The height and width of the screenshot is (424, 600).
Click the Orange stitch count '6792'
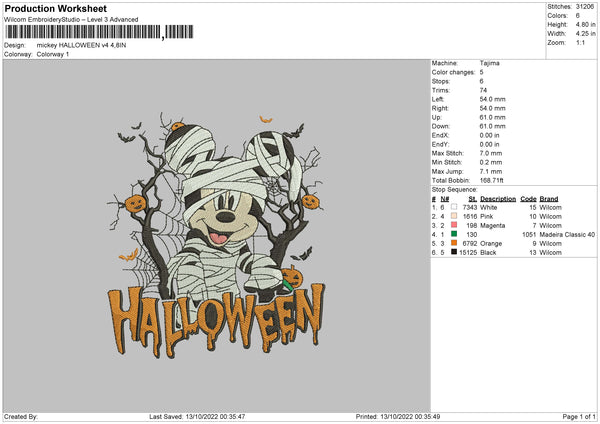click(x=470, y=243)
